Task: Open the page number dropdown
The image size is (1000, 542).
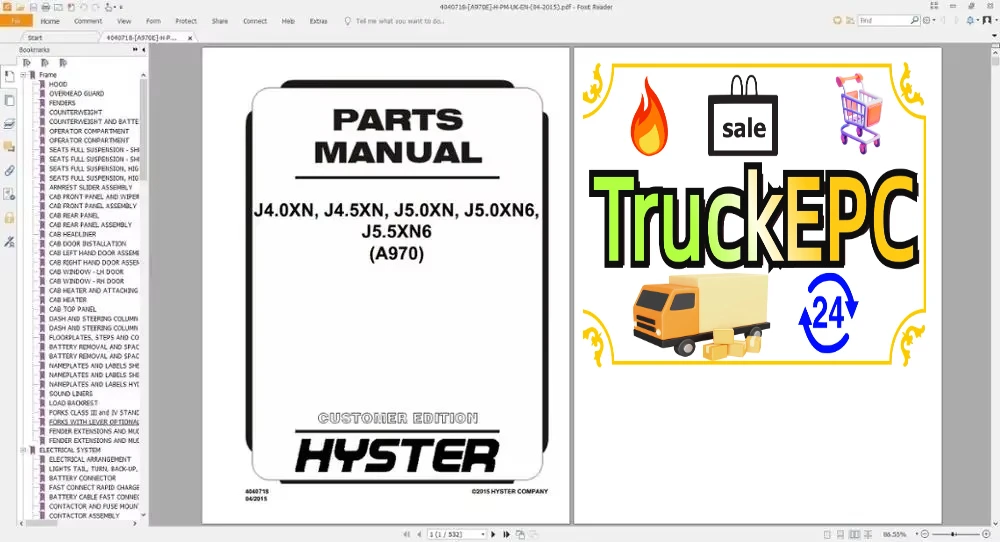Action: (483, 534)
